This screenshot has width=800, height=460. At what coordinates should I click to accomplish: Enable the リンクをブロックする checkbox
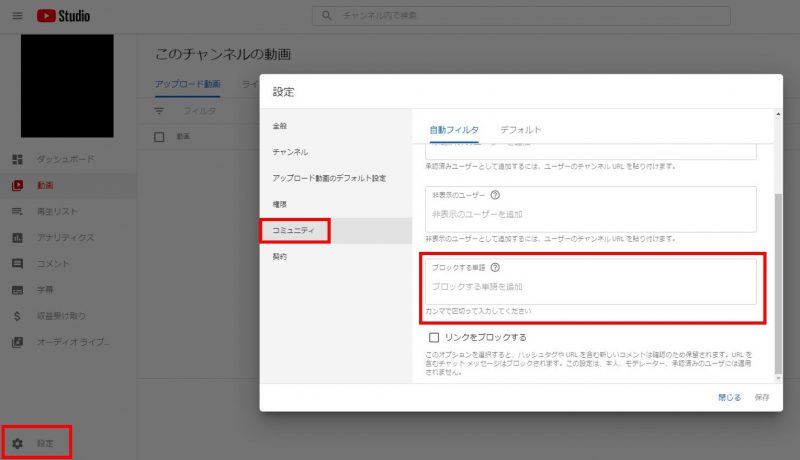(434, 337)
